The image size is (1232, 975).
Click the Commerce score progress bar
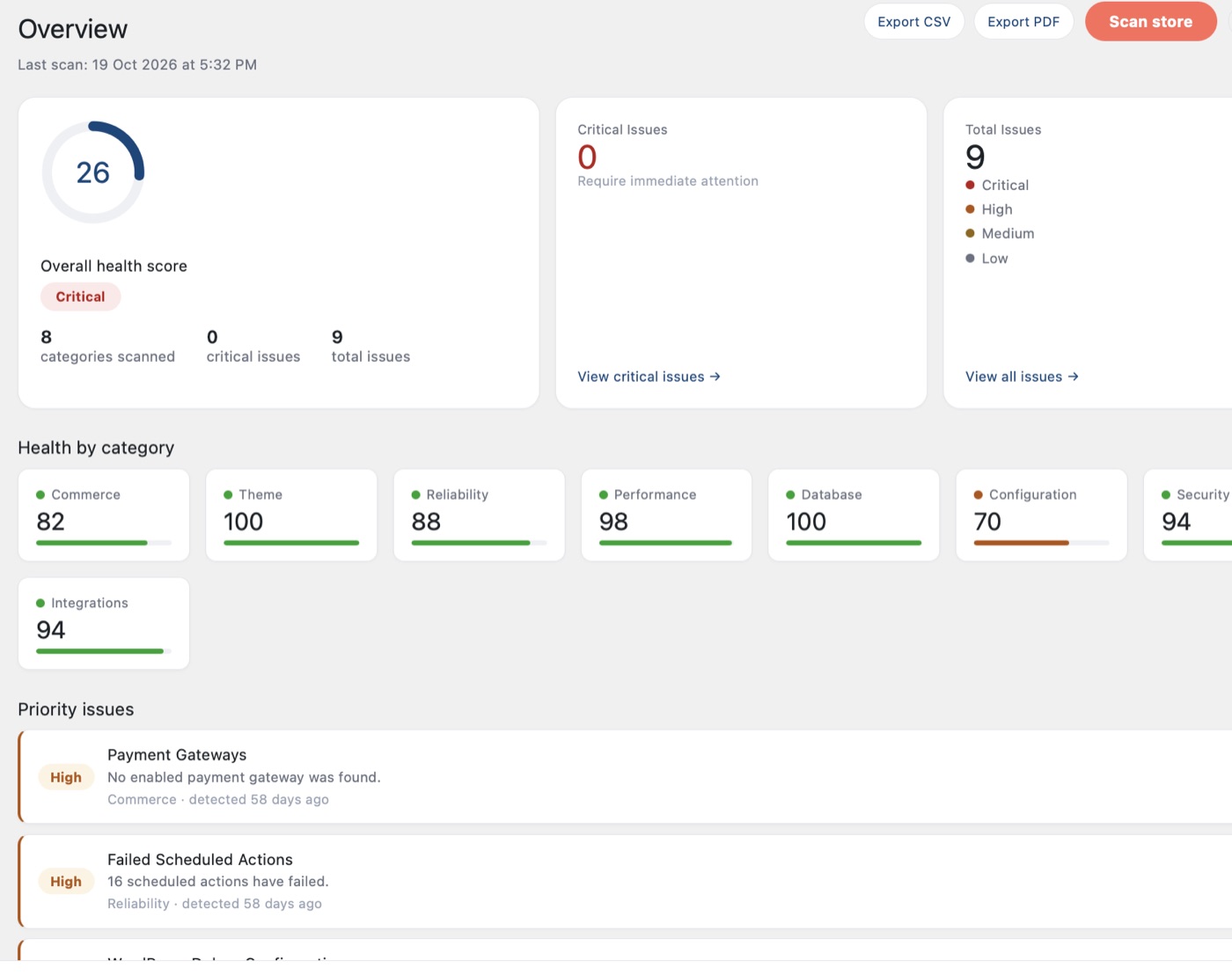point(104,543)
